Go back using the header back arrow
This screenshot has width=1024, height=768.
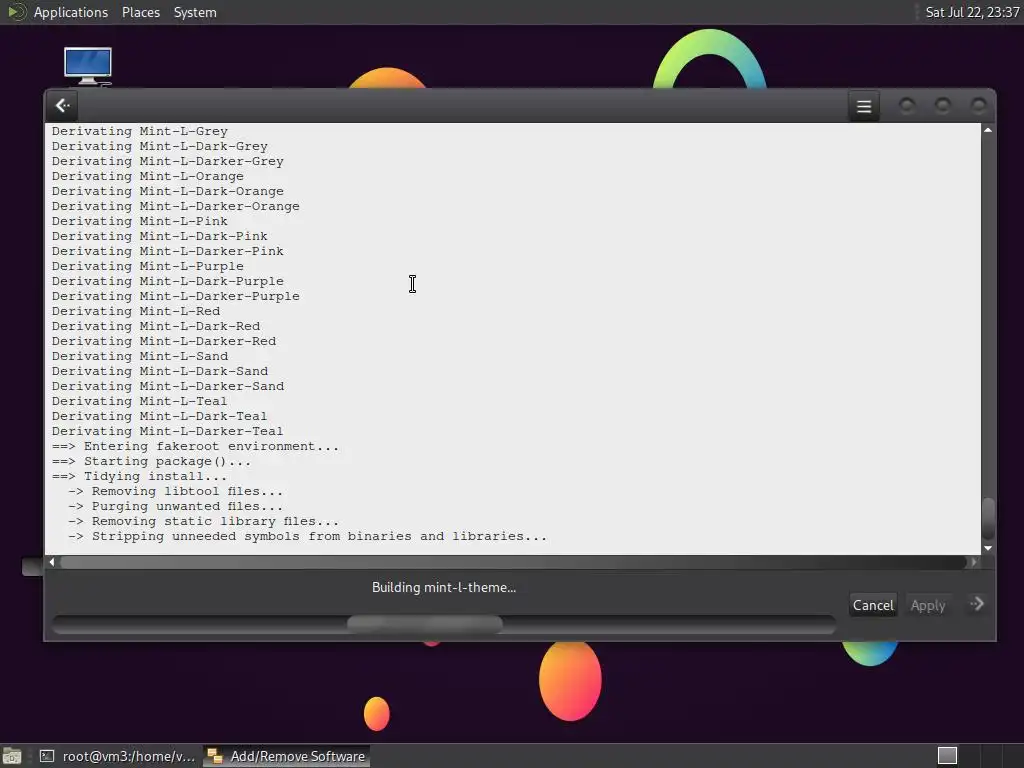[63, 106]
